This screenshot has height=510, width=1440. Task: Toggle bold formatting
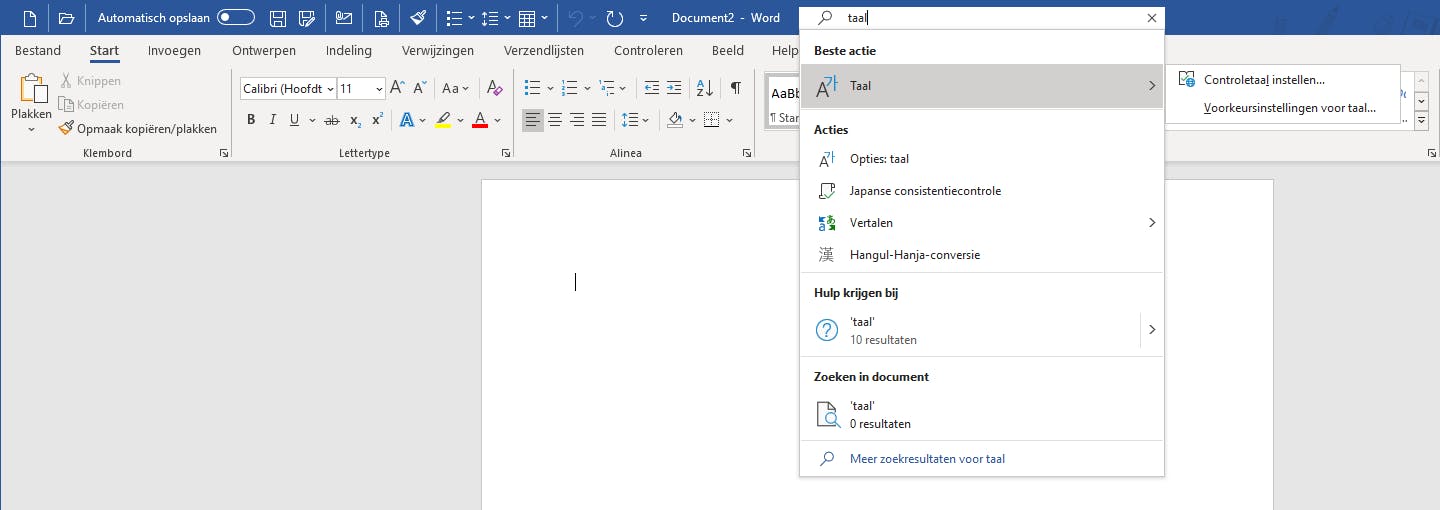(251, 120)
